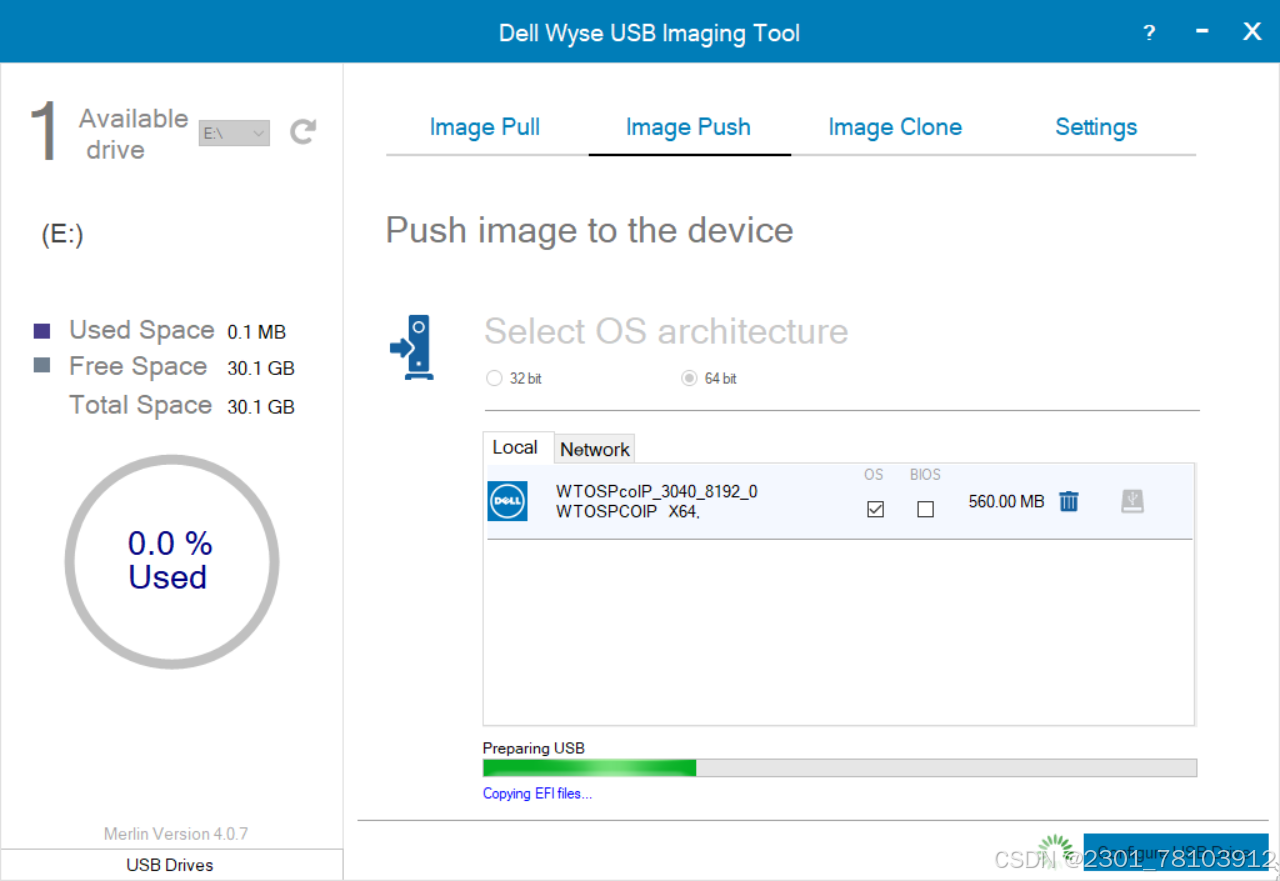Image resolution: width=1280 pixels, height=881 pixels.
Task: Click the refresh drives icon
Action: [x=303, y=131]
